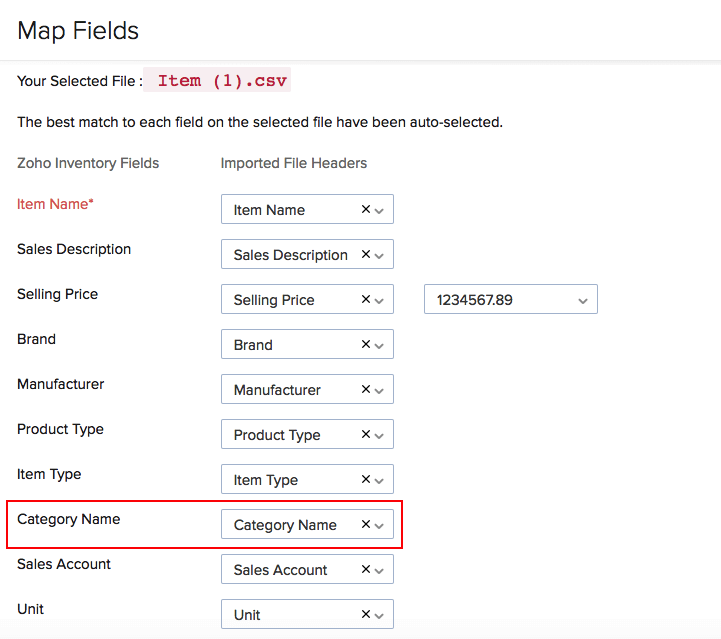The width and height of the screenshot is (721, 639).
Task: Clear the Sales Description mapping with X
Action: (x=365, y=255)
